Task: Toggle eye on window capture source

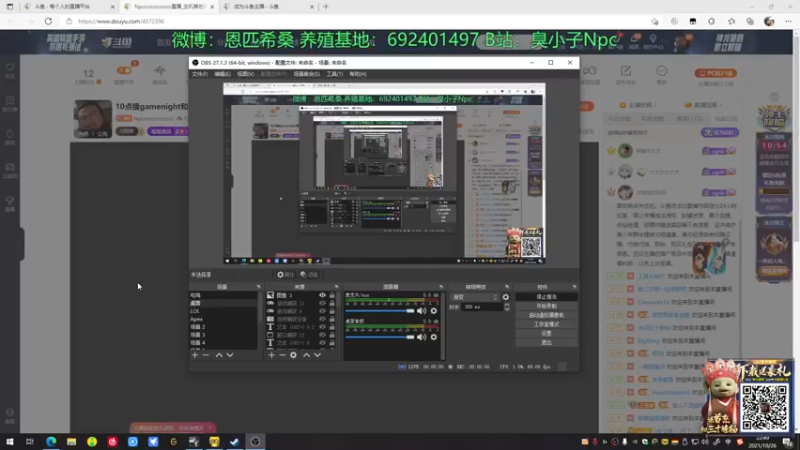Action: tap(322, 335)
